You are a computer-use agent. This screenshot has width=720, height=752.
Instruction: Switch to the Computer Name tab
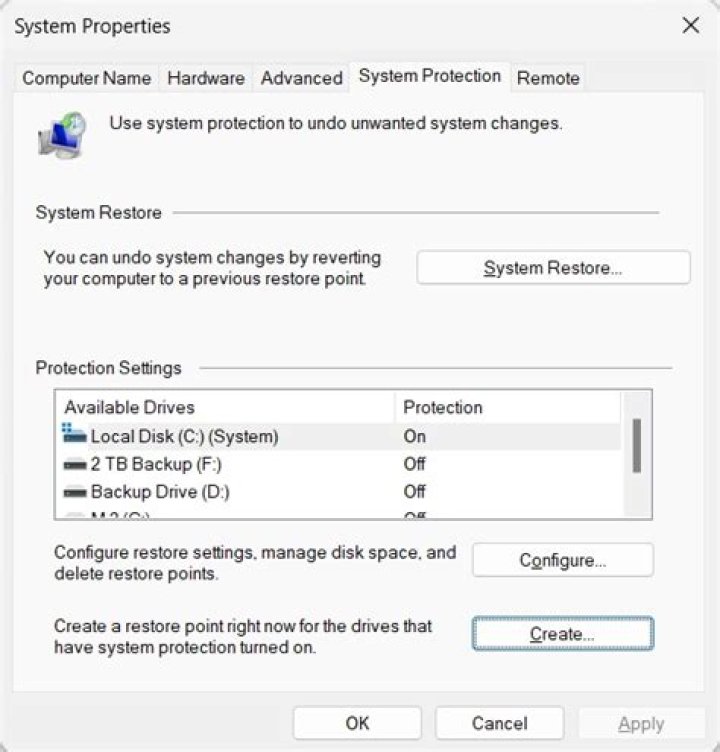pyautogui.click(x=87, y=78)
